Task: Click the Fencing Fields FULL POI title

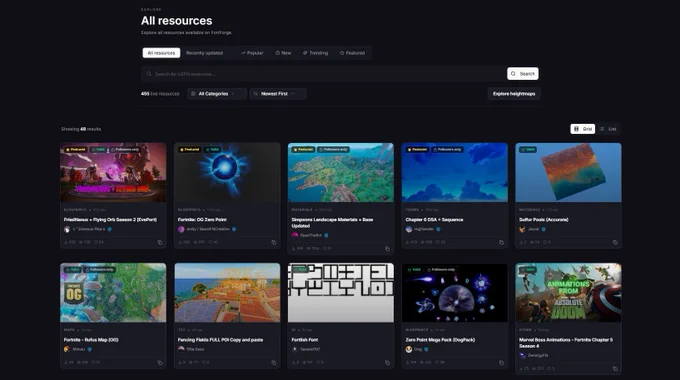Action: [220, 340]
